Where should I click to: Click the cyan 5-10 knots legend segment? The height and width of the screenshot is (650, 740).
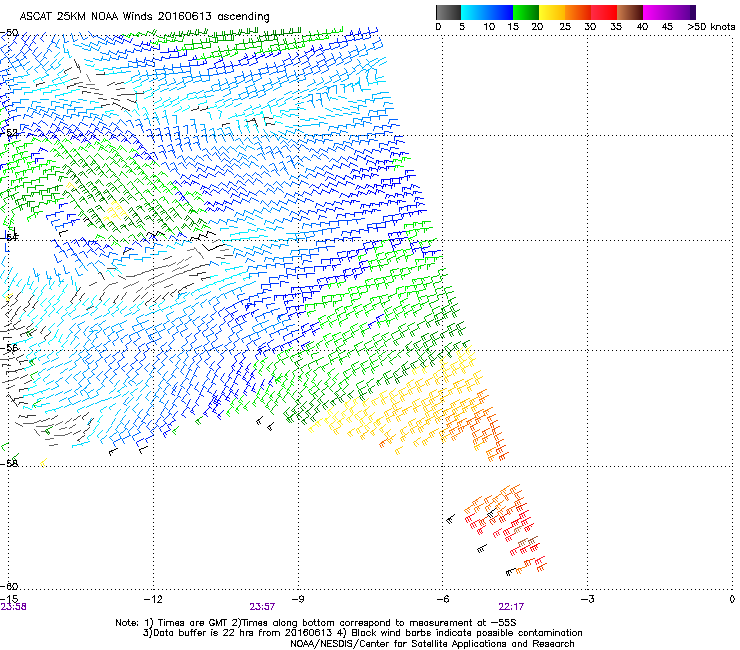(474, 12)
